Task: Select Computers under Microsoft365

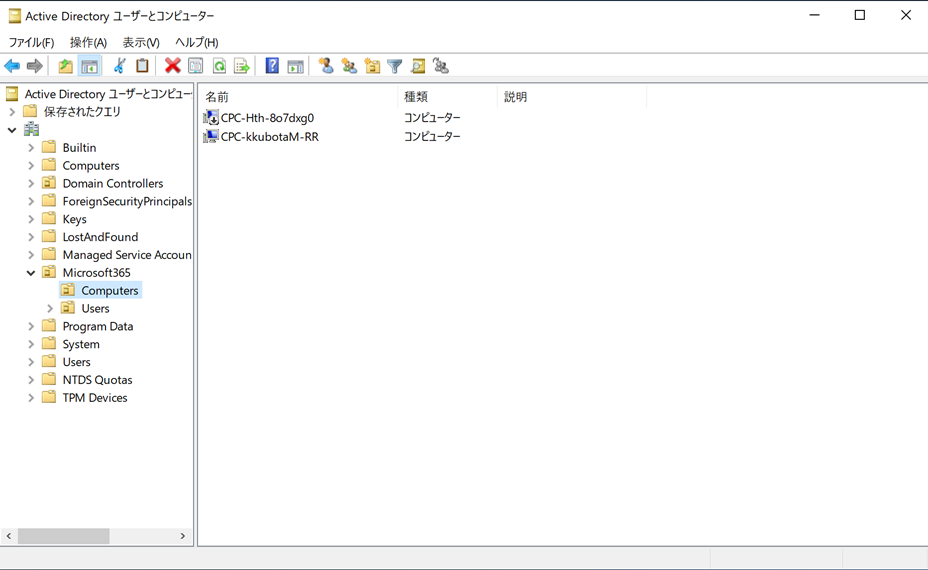Action: tap(109, 290)
